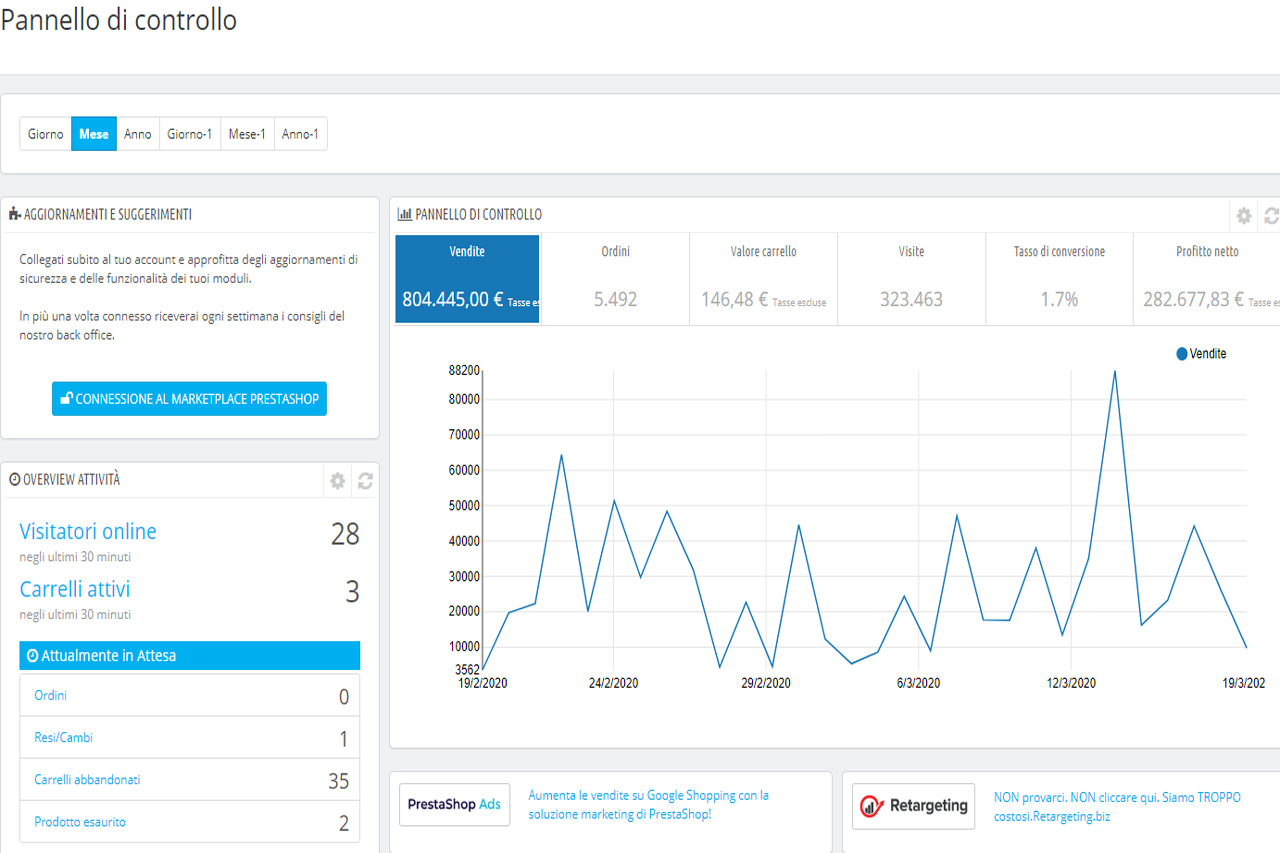This screenshot has height=853, width=1280.
Task: Open the Visitatori online link
Action: 88,532
